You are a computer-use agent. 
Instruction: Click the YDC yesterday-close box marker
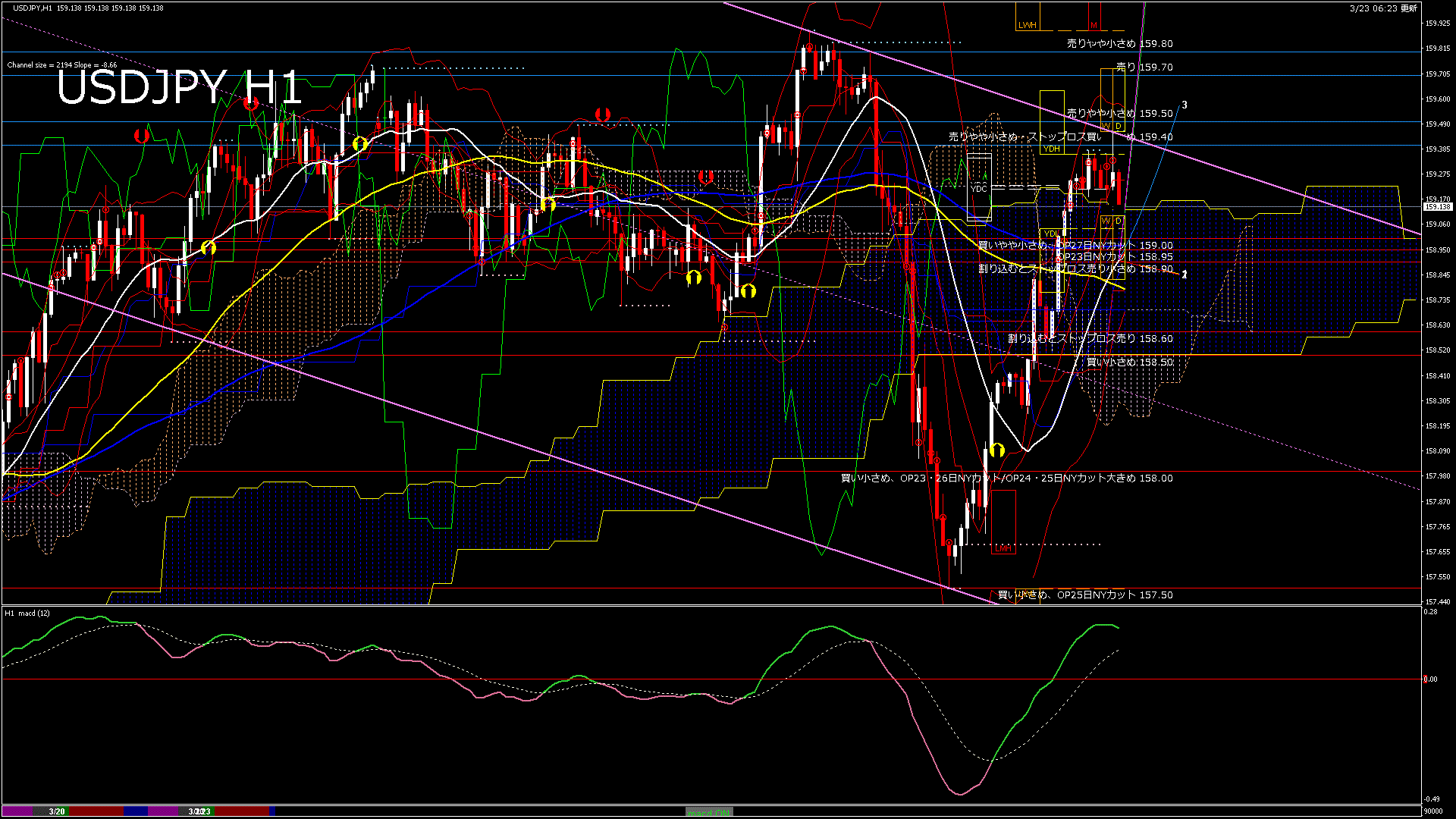click(981, 187)
